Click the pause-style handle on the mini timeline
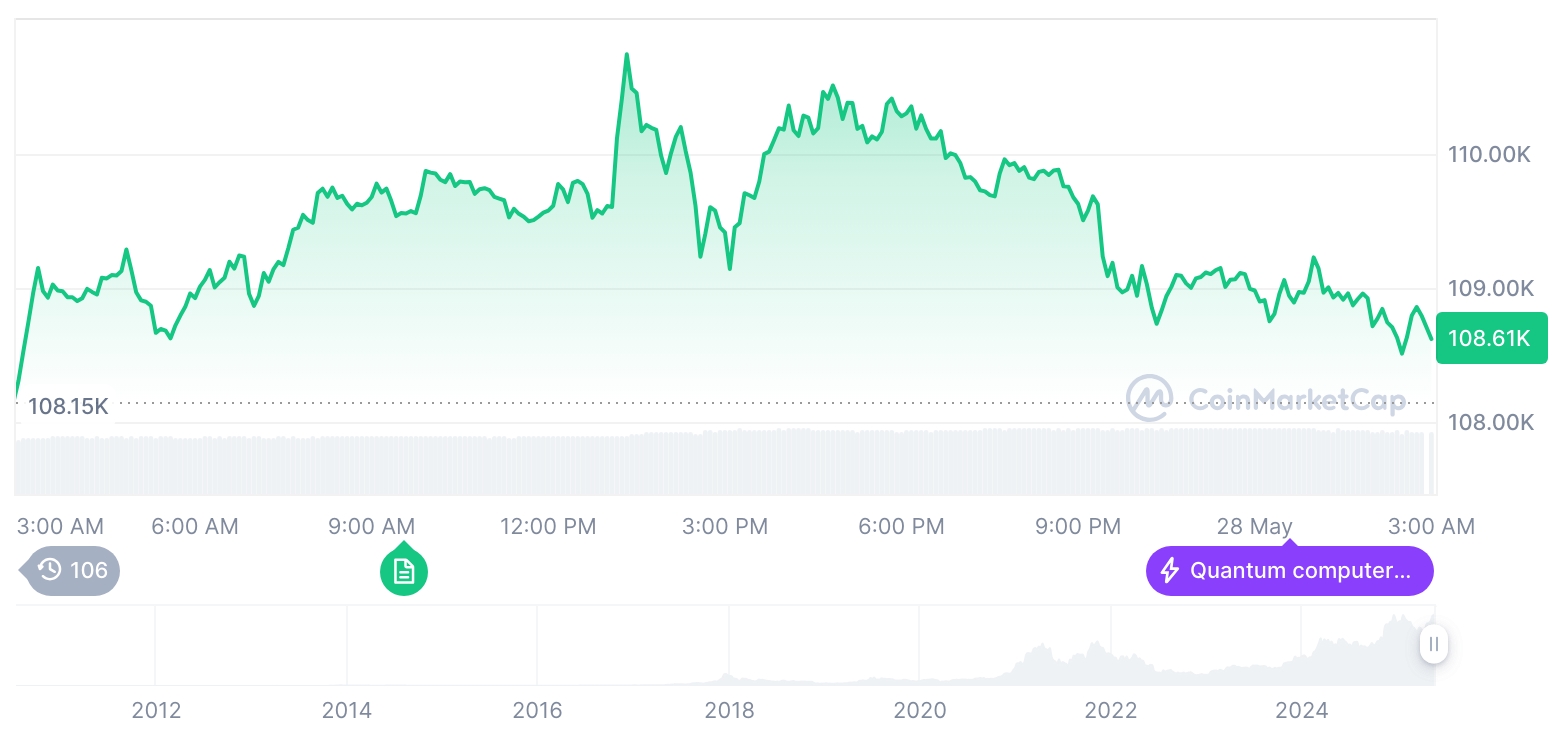 click(x=1433, y=645)
